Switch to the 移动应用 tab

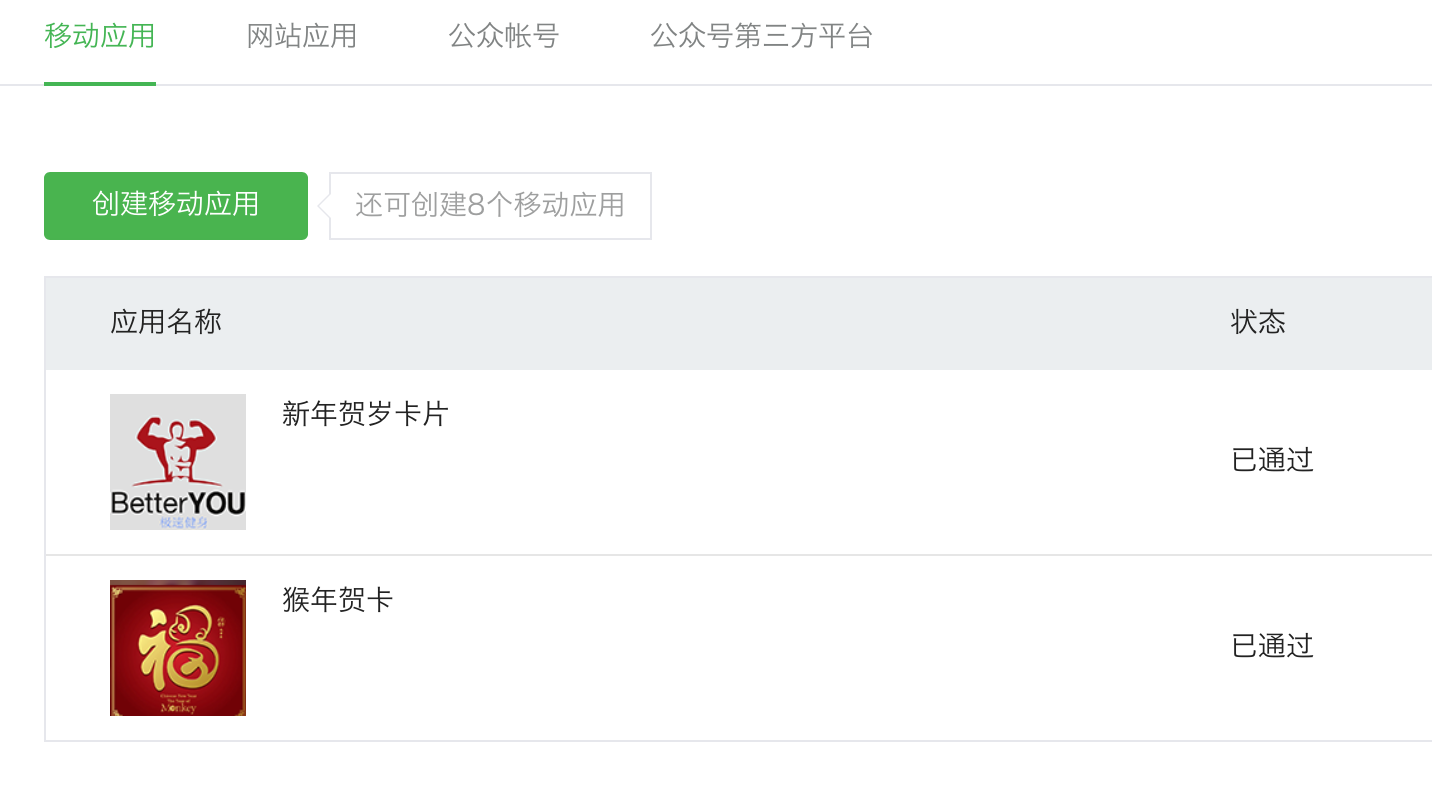[x=99, y=35]
